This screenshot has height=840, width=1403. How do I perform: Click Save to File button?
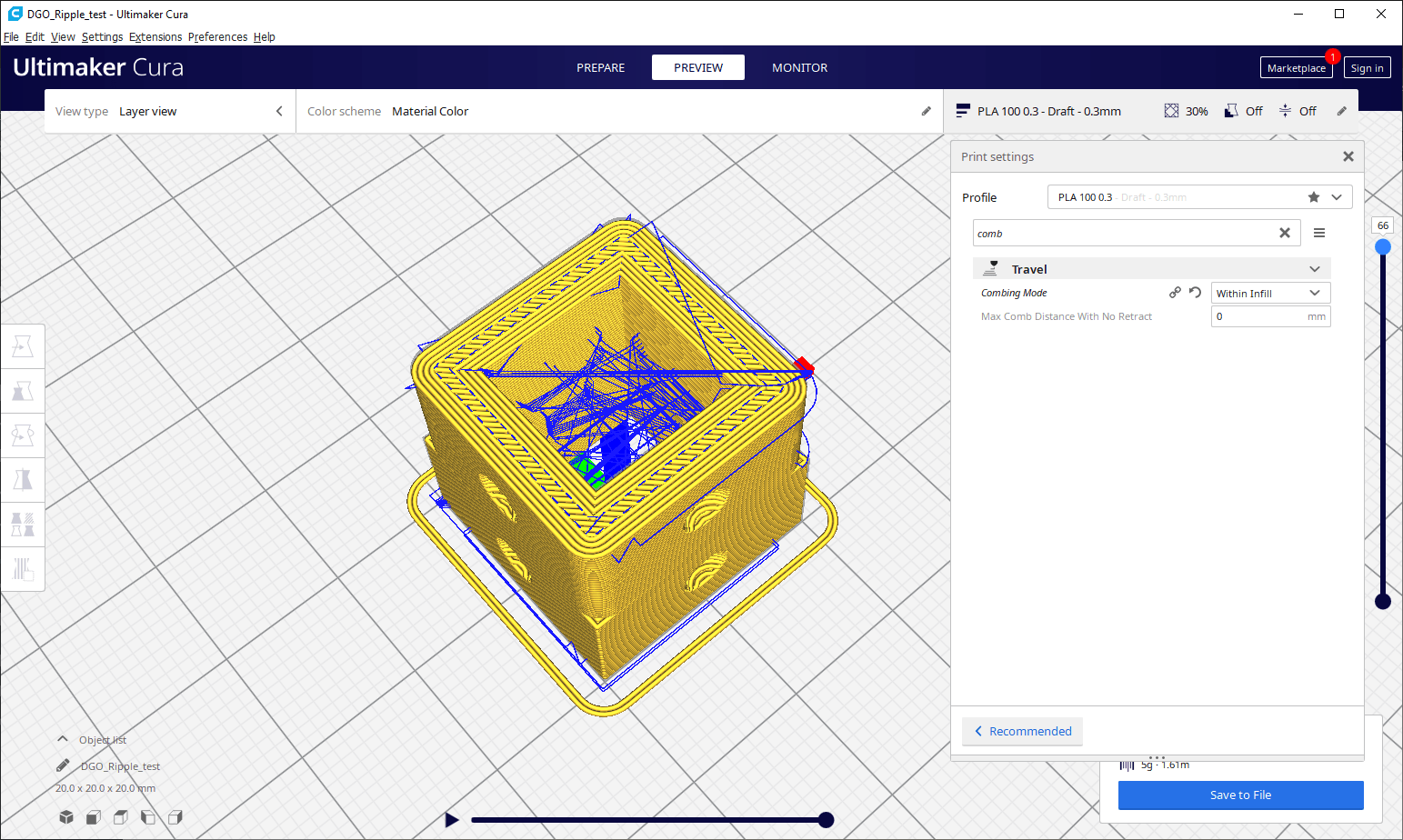1240,795
